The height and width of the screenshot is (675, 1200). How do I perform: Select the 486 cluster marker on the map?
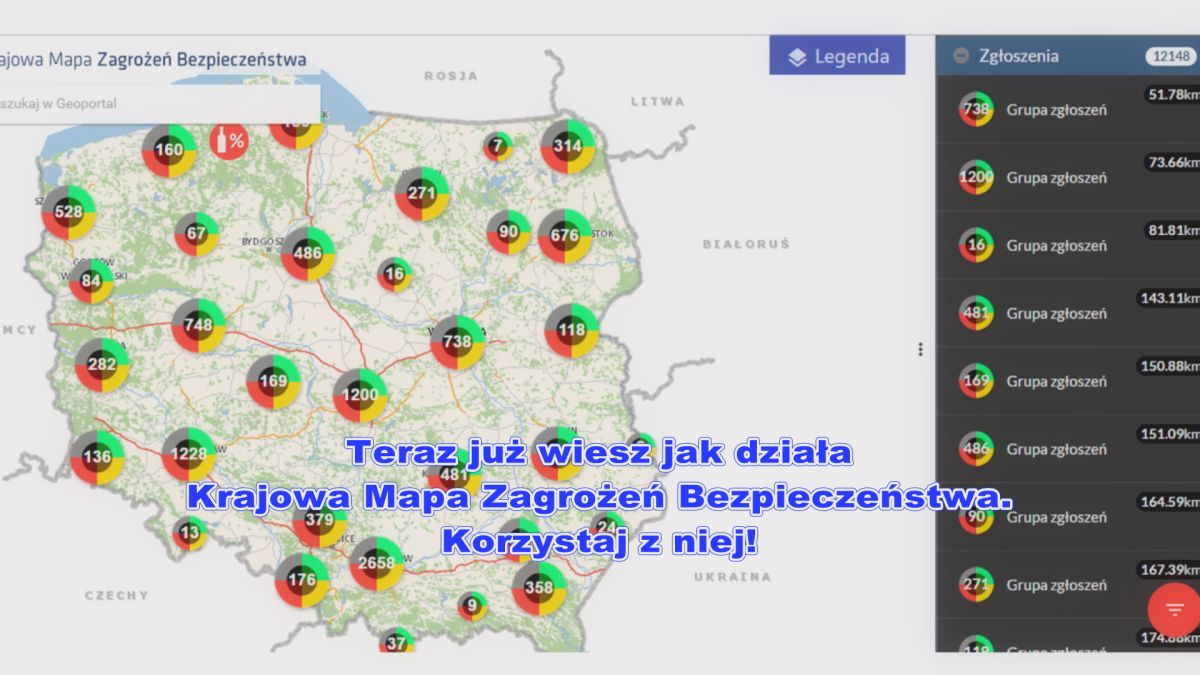pyautogui.click(x=307, y=253)
